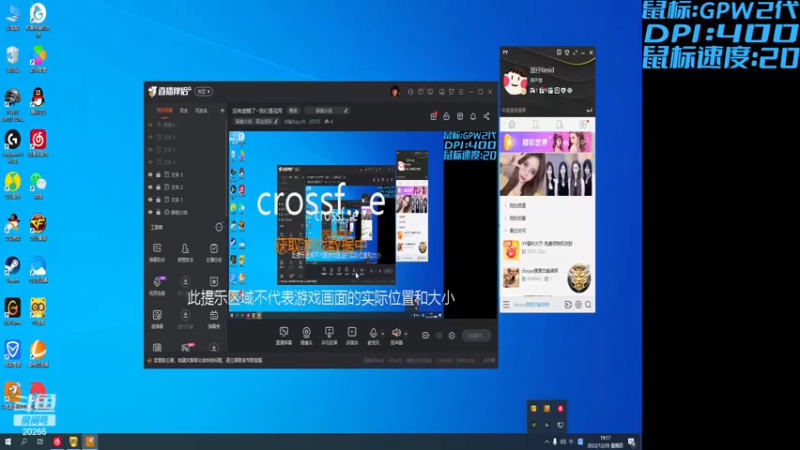Screen dimensions: 800x450
Task: Open the speaker options dropdown arrow
Action: [x=406, y=334]
